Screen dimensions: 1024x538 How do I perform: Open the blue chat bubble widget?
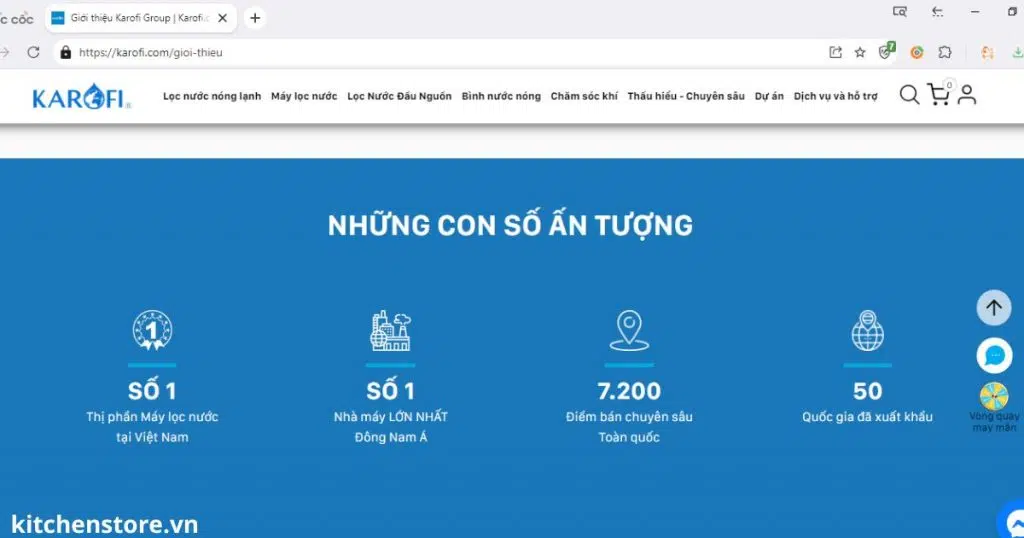(x=995, y=355)
